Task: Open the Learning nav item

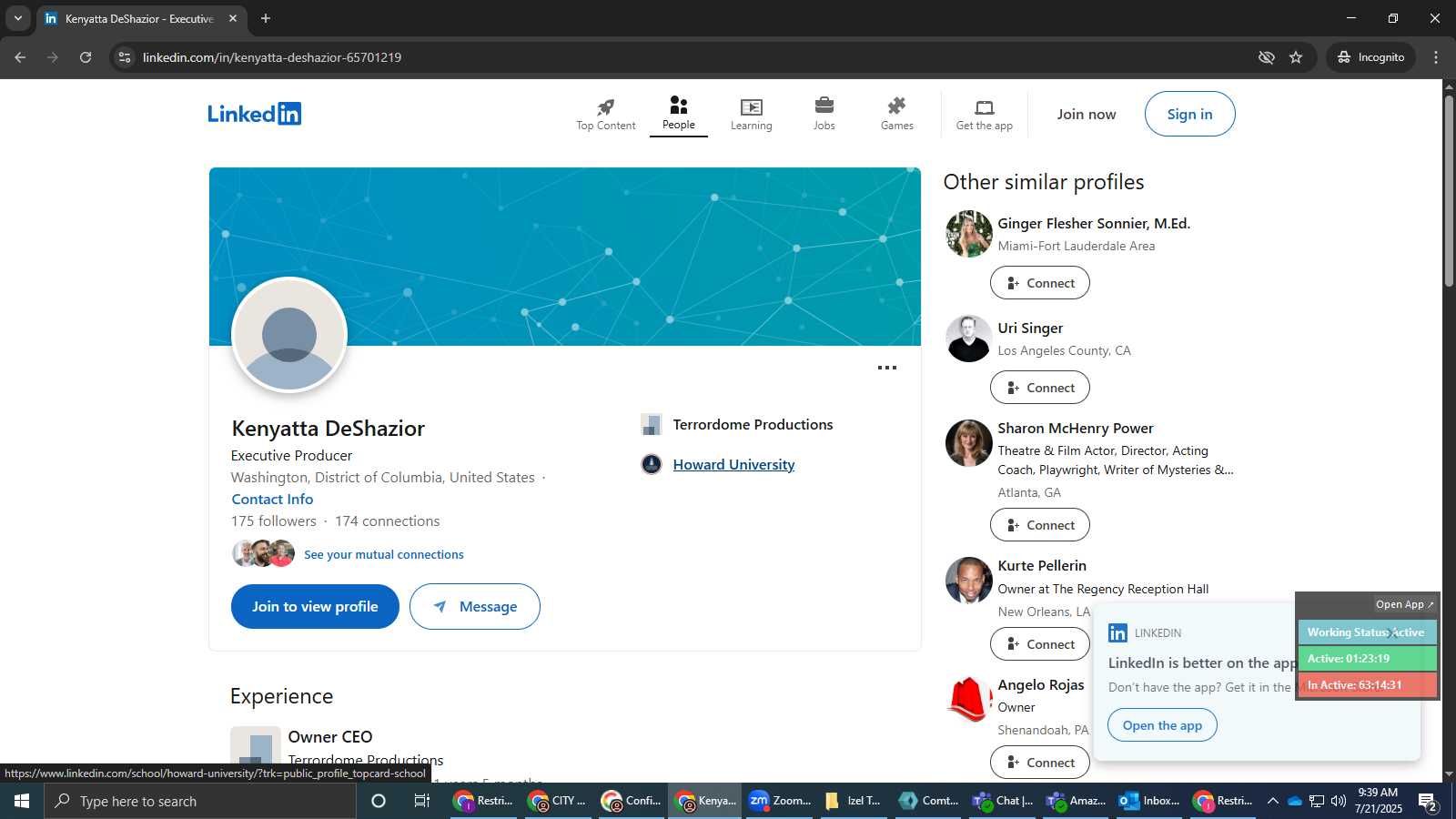Action: coord(751,115)
